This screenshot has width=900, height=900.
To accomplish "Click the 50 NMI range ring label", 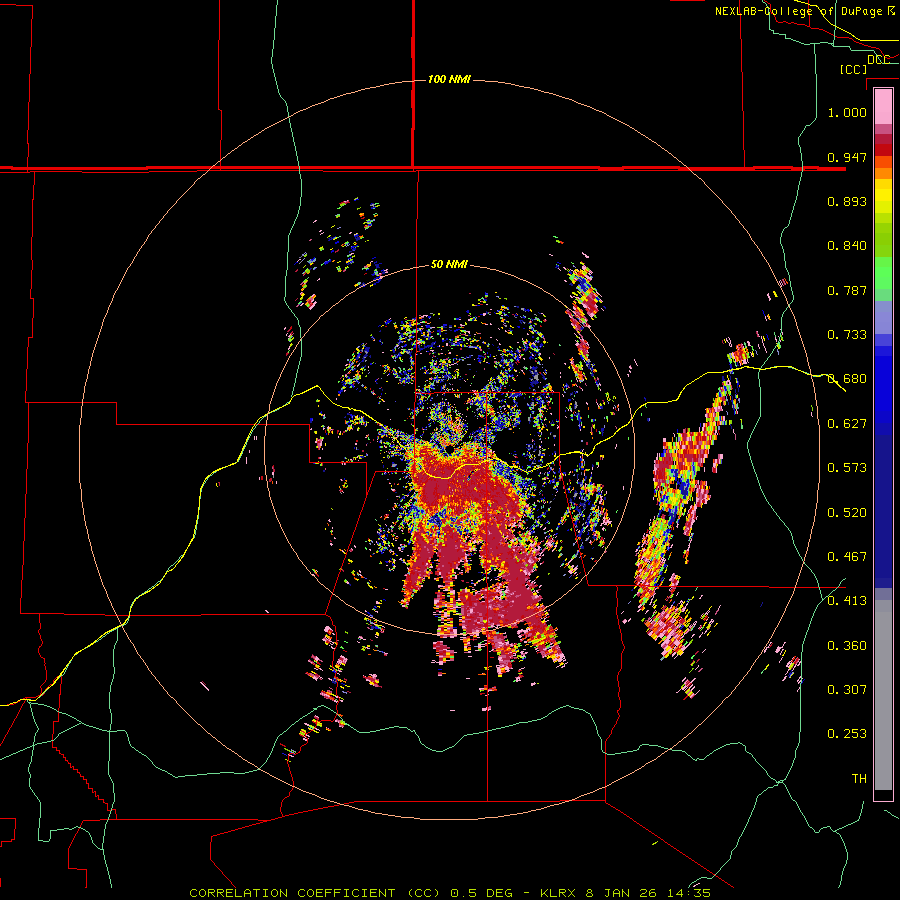I will [x=449, y=264].
